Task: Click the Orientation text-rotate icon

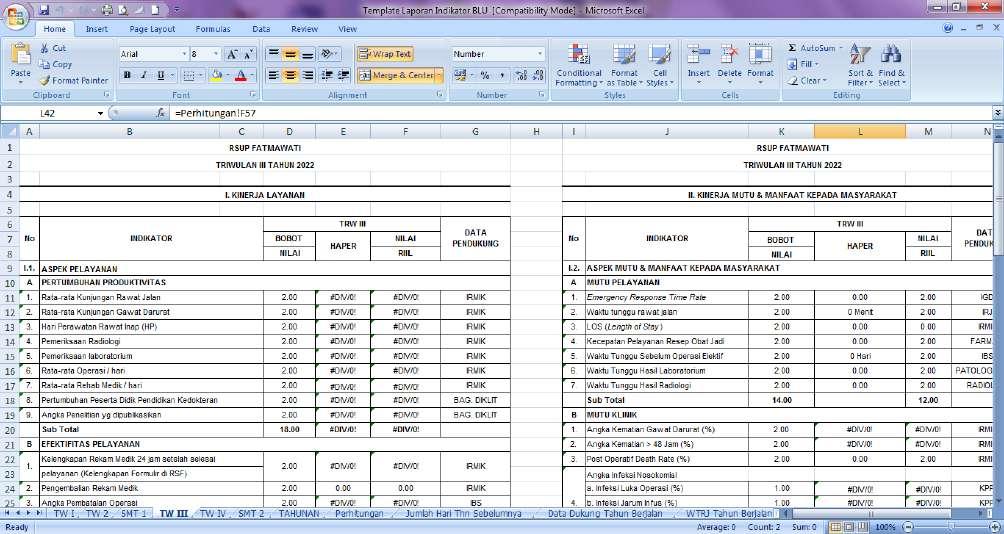Action: pyautogui.click(x=326, y=54)
